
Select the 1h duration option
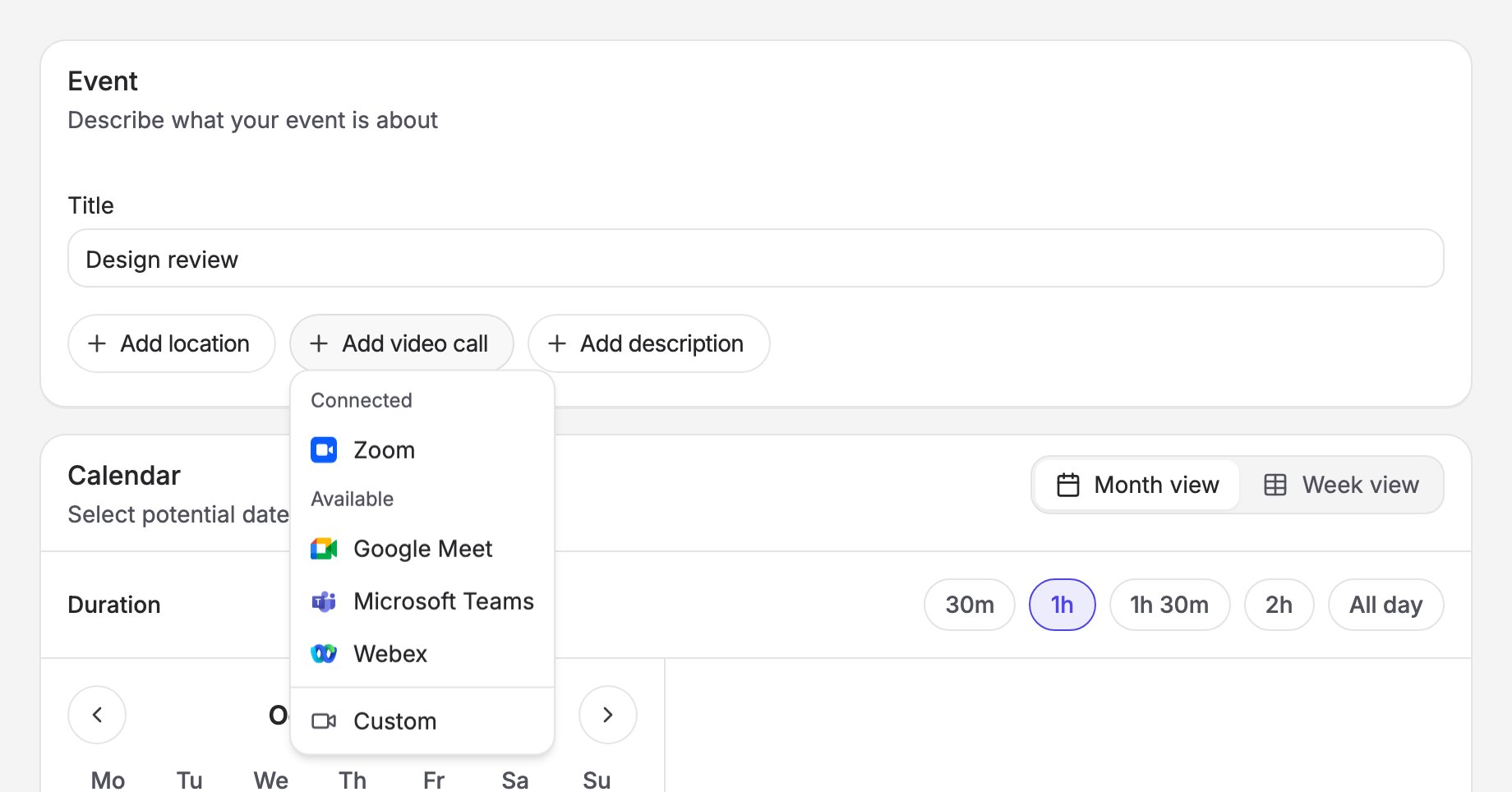pyautogui.click(x=1063, y=605)
